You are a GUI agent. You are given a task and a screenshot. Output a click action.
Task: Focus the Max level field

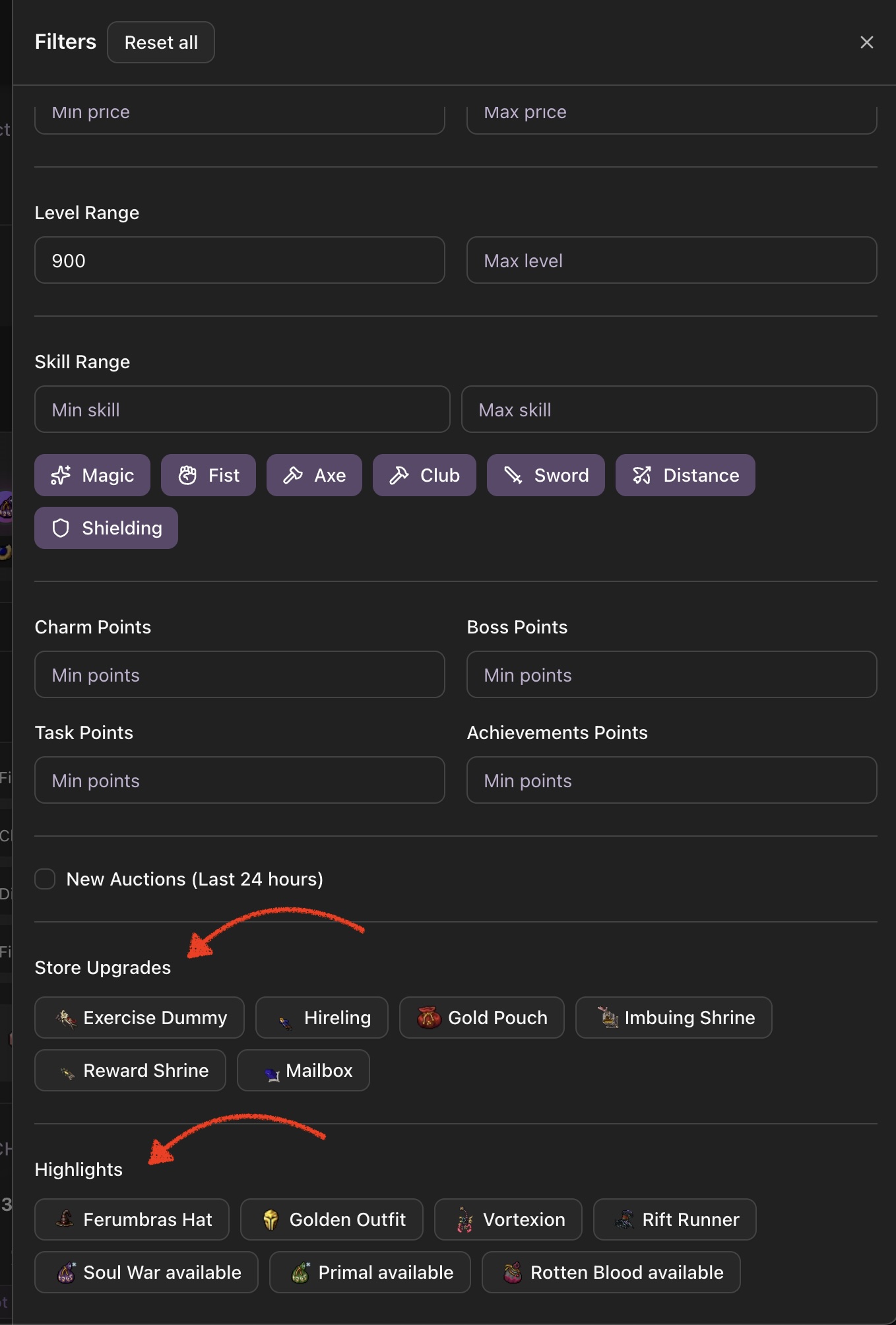(672, 260)
